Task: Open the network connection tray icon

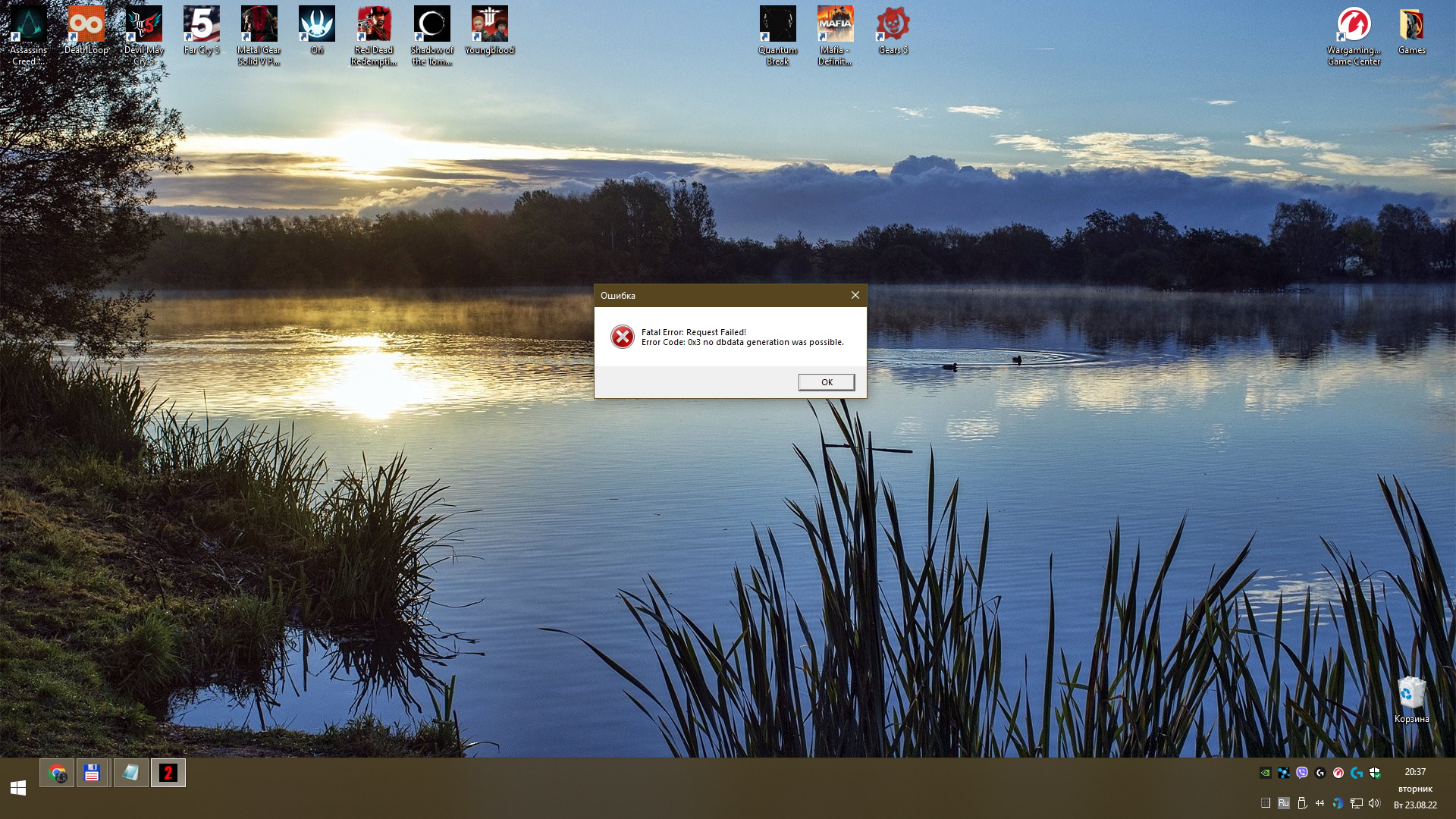Action: pos(1357,803)
